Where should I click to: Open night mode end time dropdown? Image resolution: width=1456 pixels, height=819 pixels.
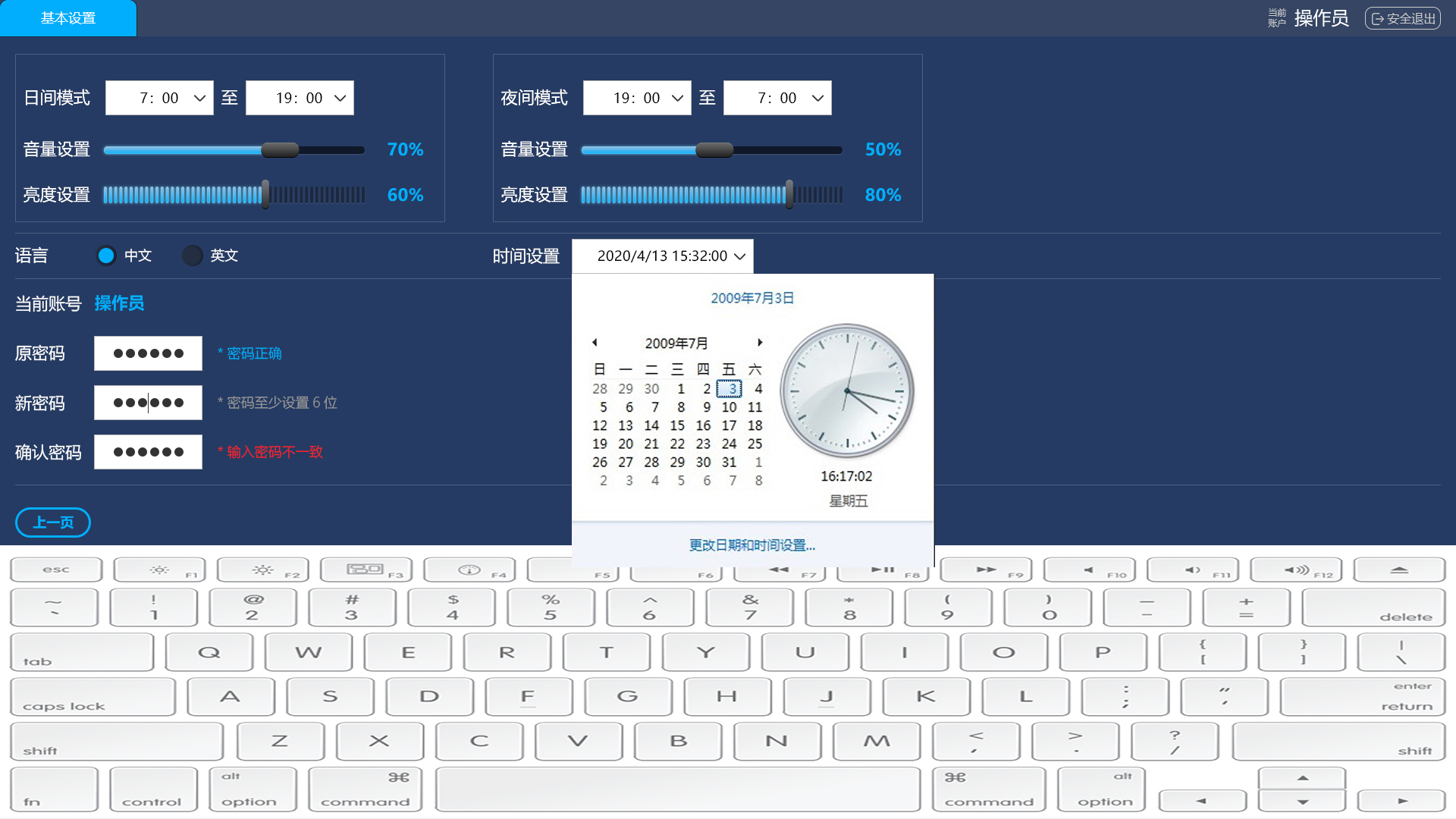point(777,98)
